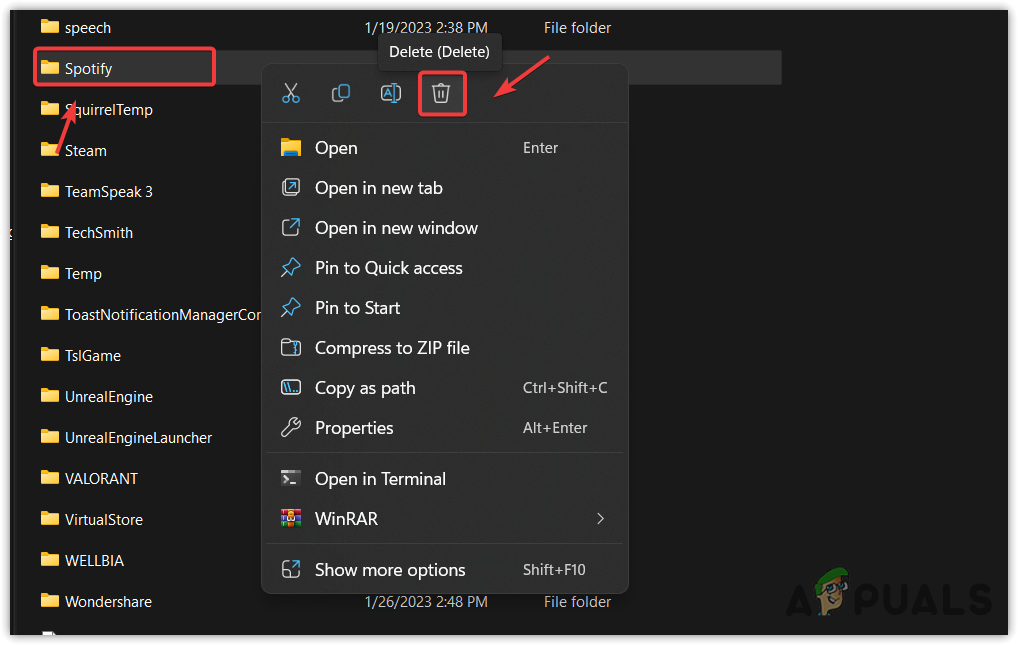The image size is (1018, 645).
Task: Click the WinRAR icon in context menu
Action: pos(291,518)
